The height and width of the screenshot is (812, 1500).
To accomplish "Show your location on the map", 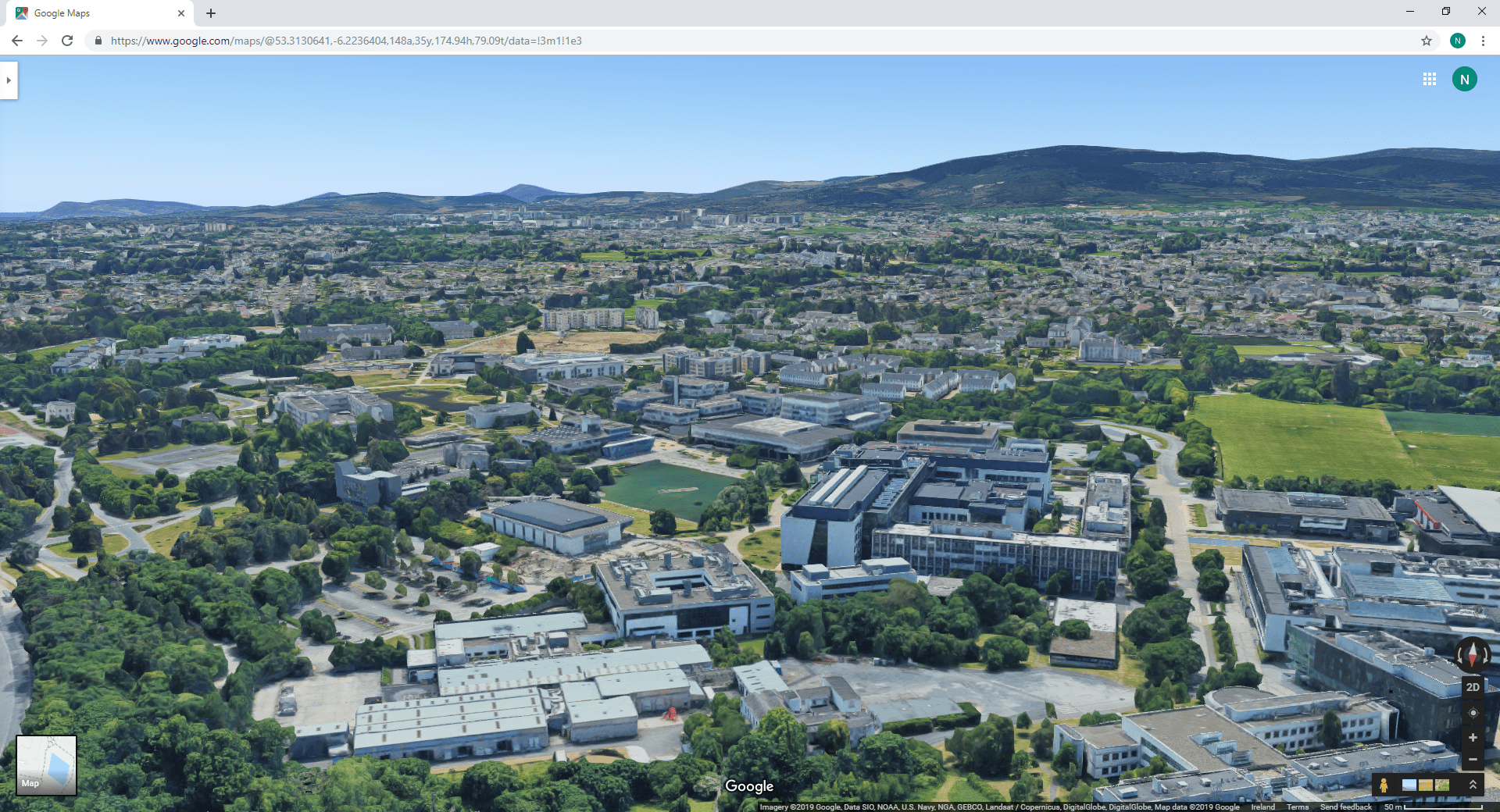I will [x=1473, y=713].
